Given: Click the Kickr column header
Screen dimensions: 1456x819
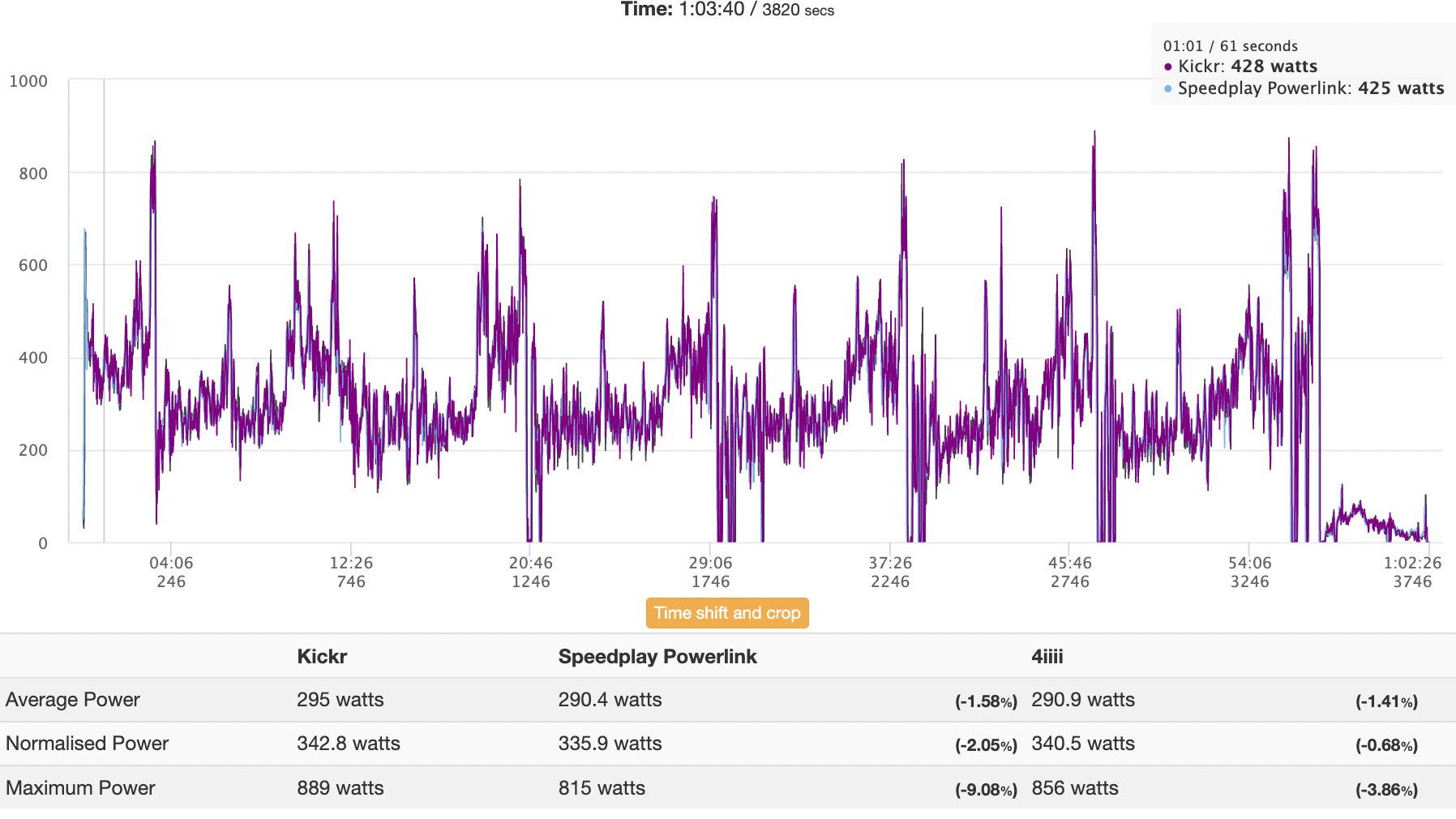Looking at the screenshot, I should pyautogui.click(x=322, y=657).
